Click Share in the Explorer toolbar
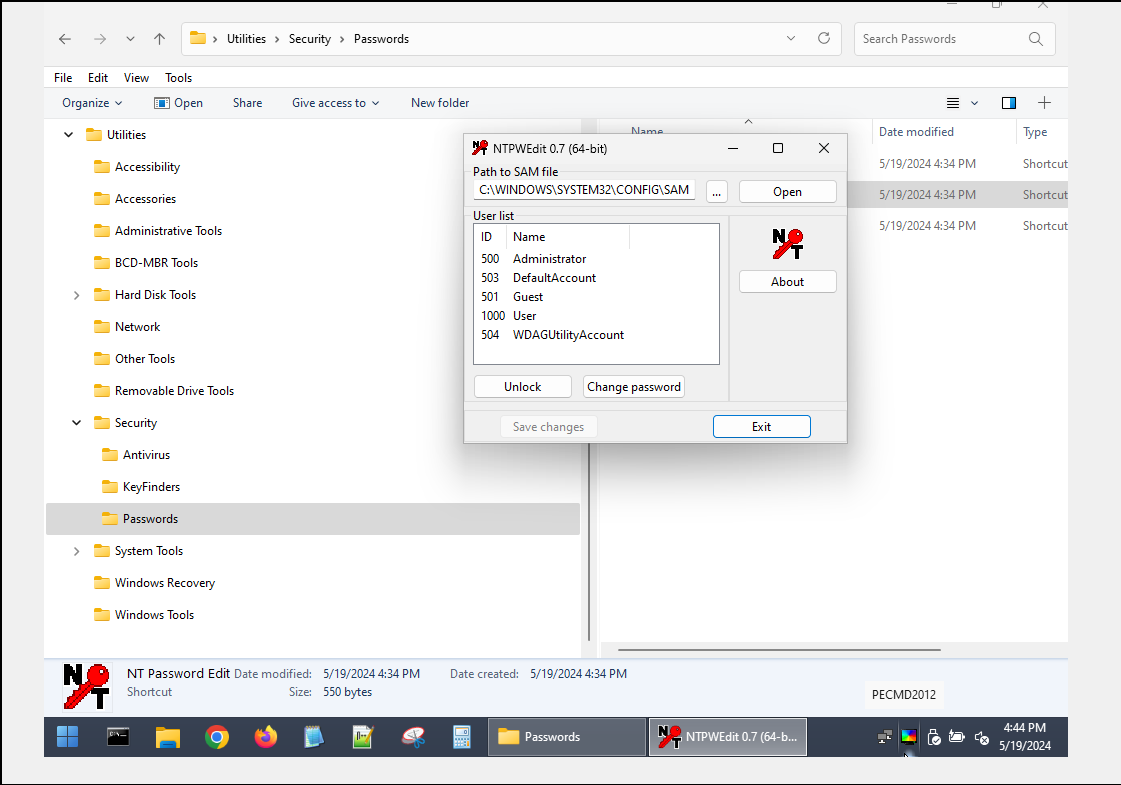 (247, 103)
